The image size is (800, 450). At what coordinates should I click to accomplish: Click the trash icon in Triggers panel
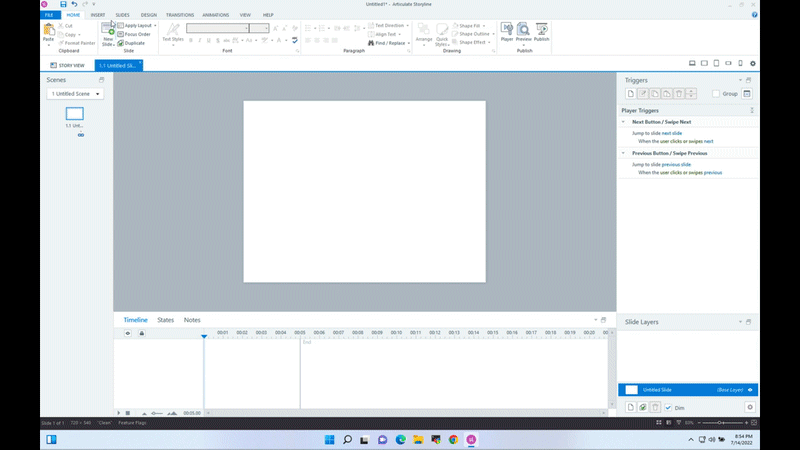coord(679,93)
